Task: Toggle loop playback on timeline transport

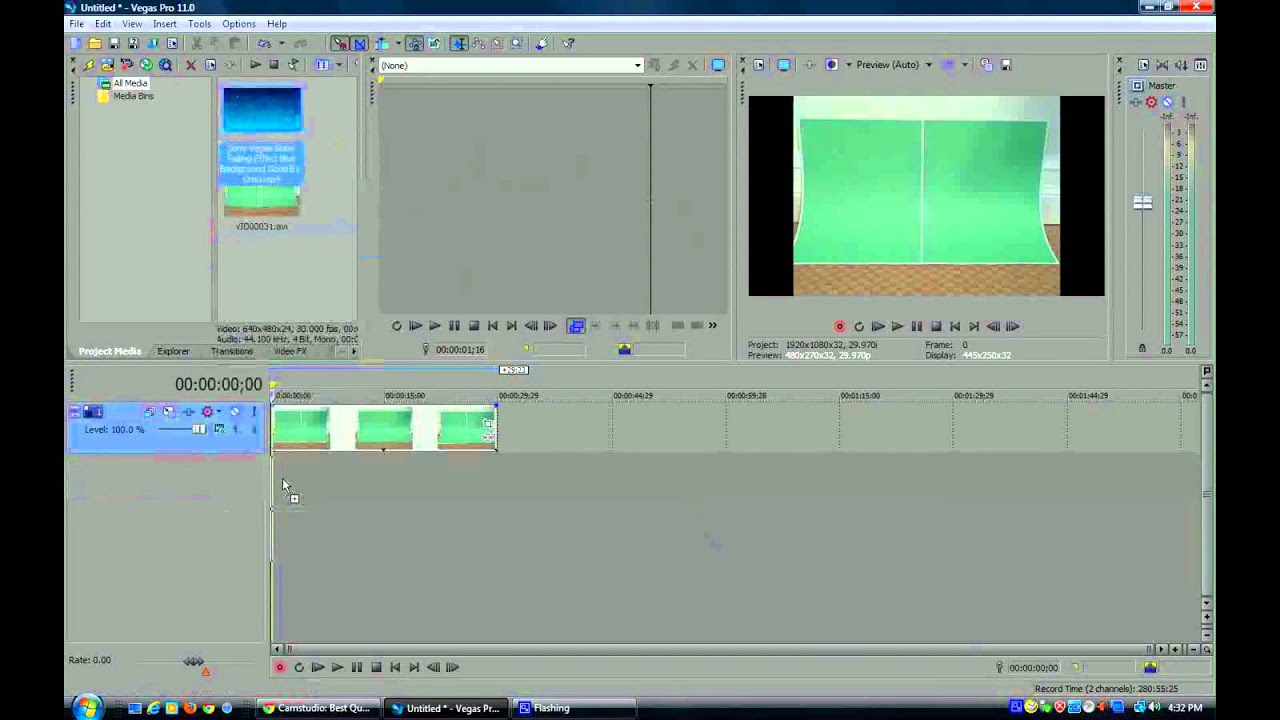Action: tap(299, 667)
